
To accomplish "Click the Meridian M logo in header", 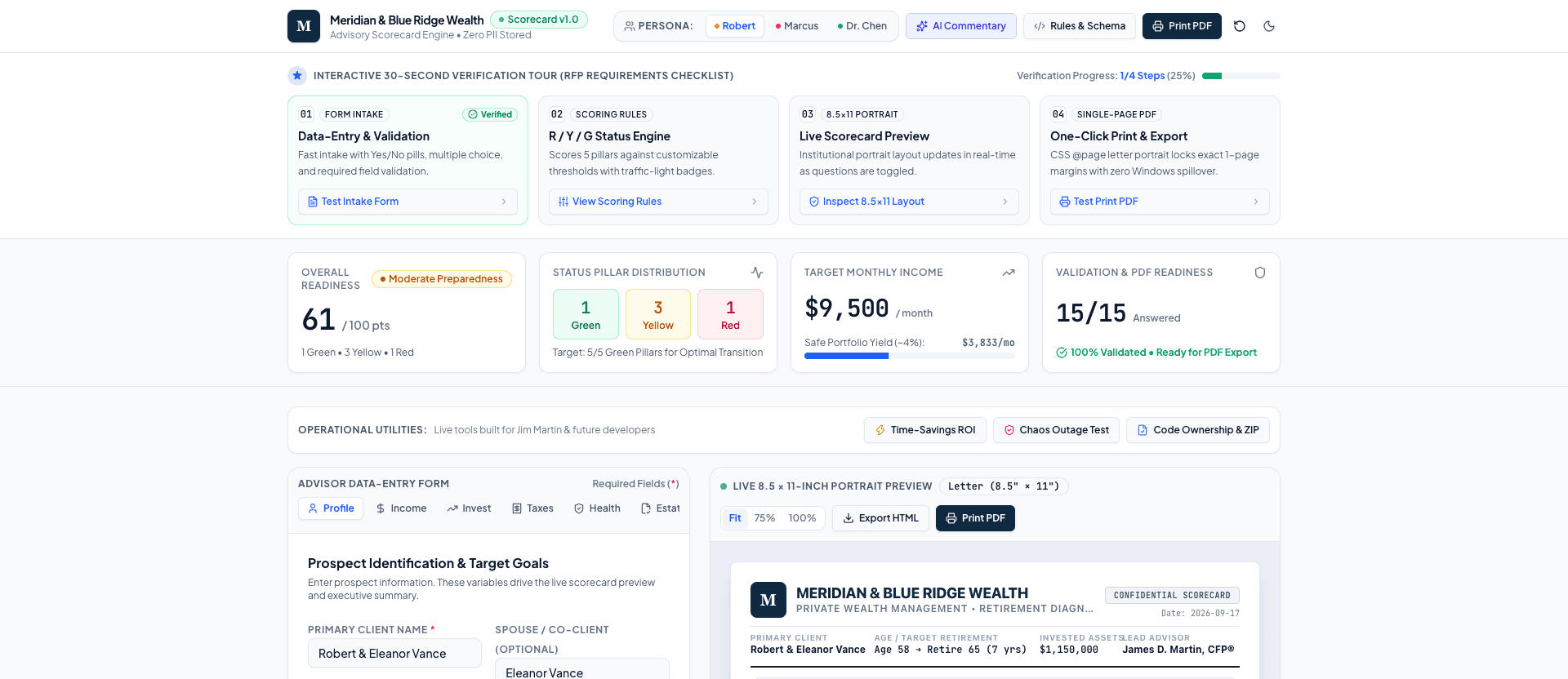I will pos(304,26).
